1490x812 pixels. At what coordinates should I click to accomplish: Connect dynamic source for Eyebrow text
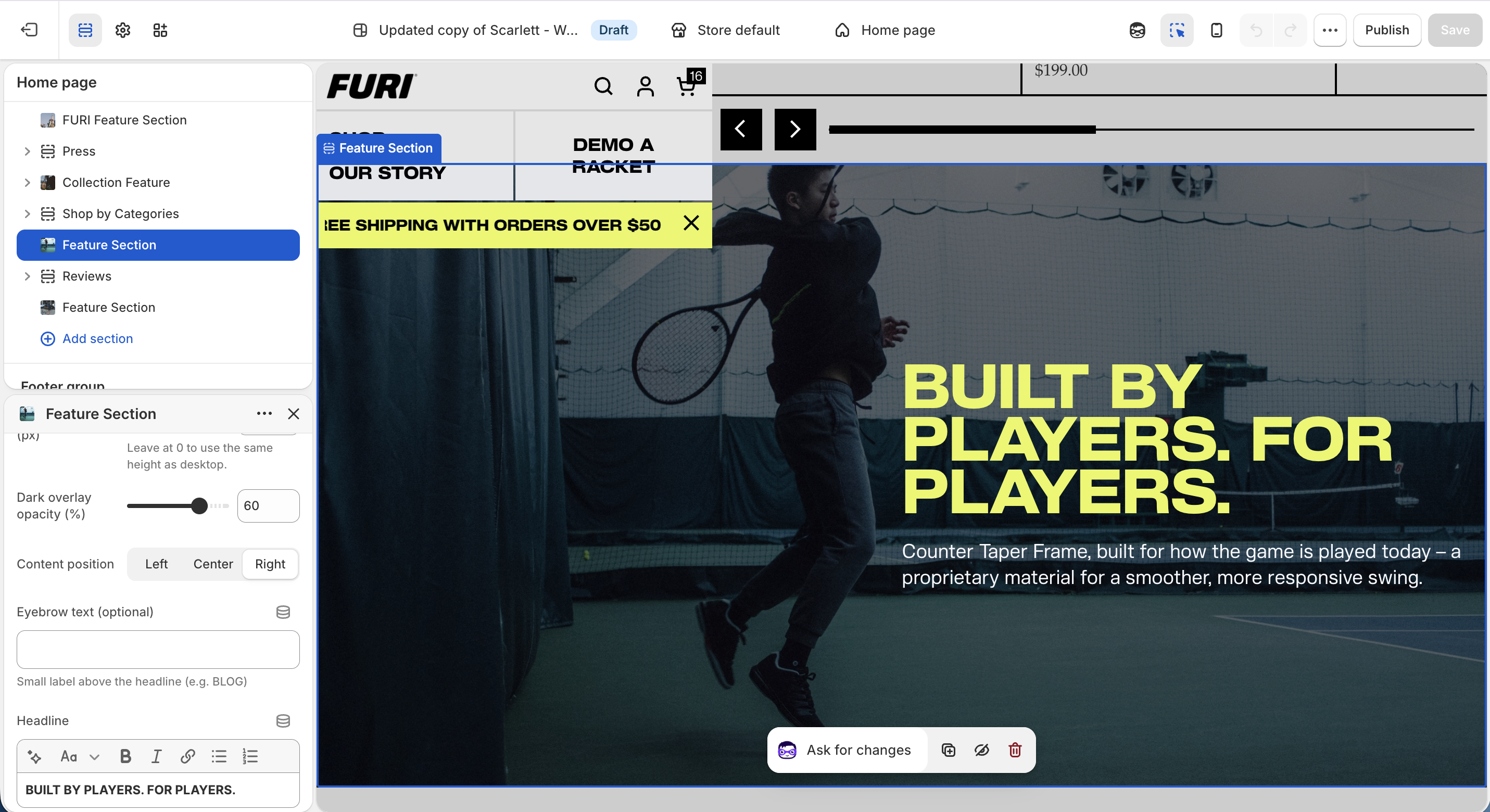[283, 612]
